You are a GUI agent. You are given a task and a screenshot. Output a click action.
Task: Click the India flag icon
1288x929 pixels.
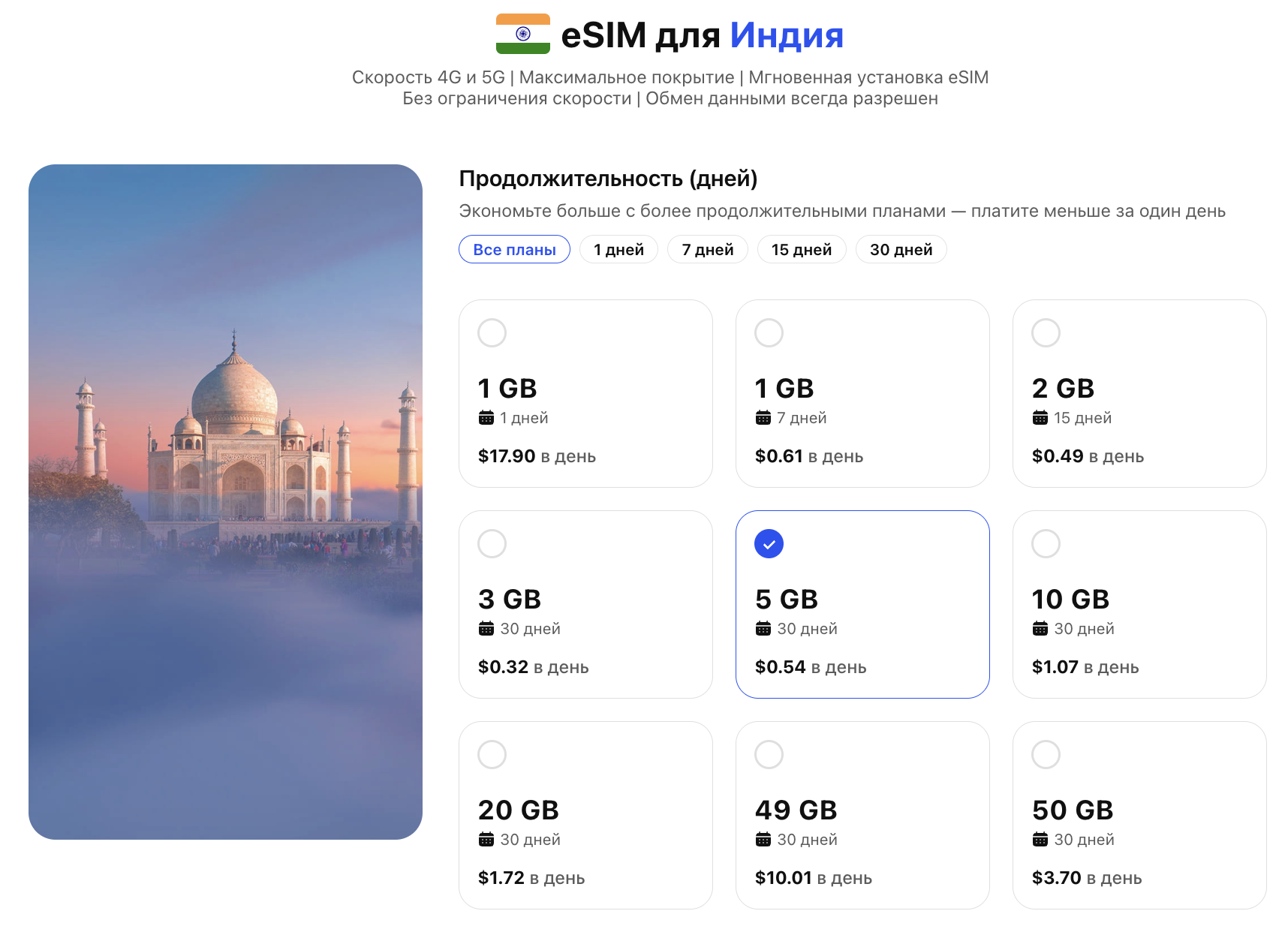[522, 34]
